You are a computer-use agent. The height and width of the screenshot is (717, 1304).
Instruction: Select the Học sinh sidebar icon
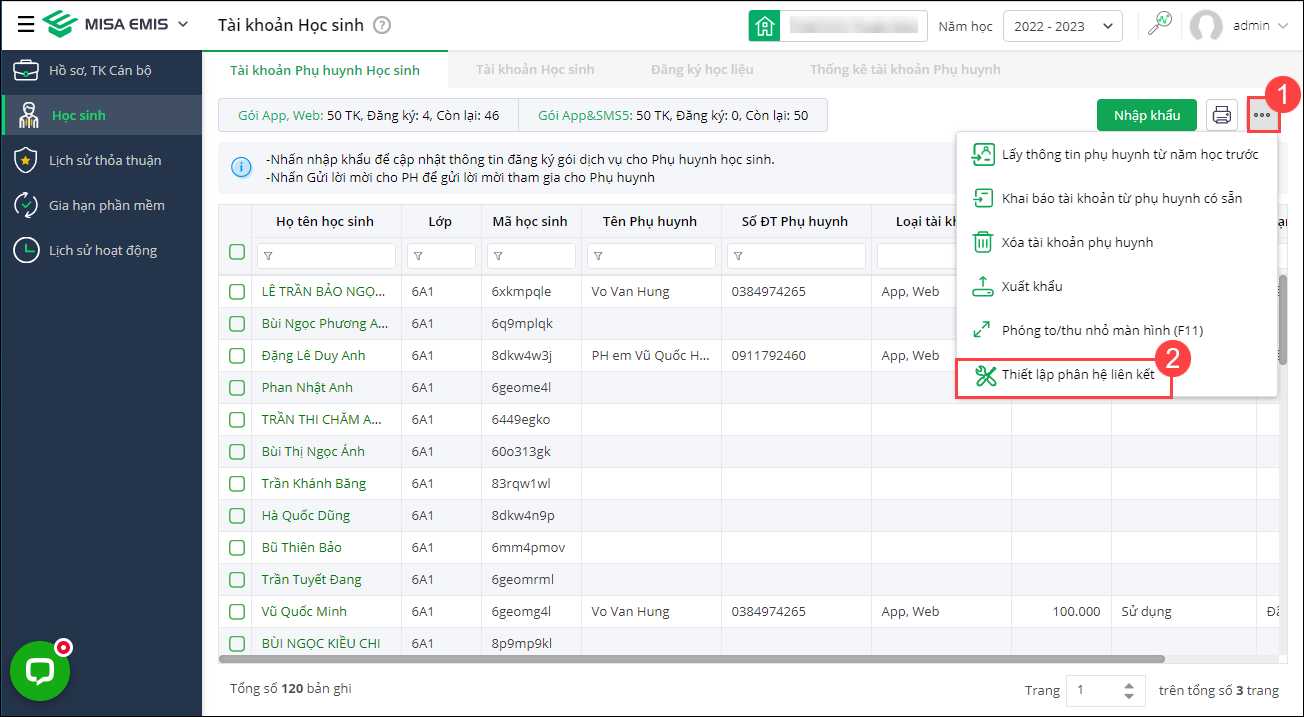coord(28,115)
